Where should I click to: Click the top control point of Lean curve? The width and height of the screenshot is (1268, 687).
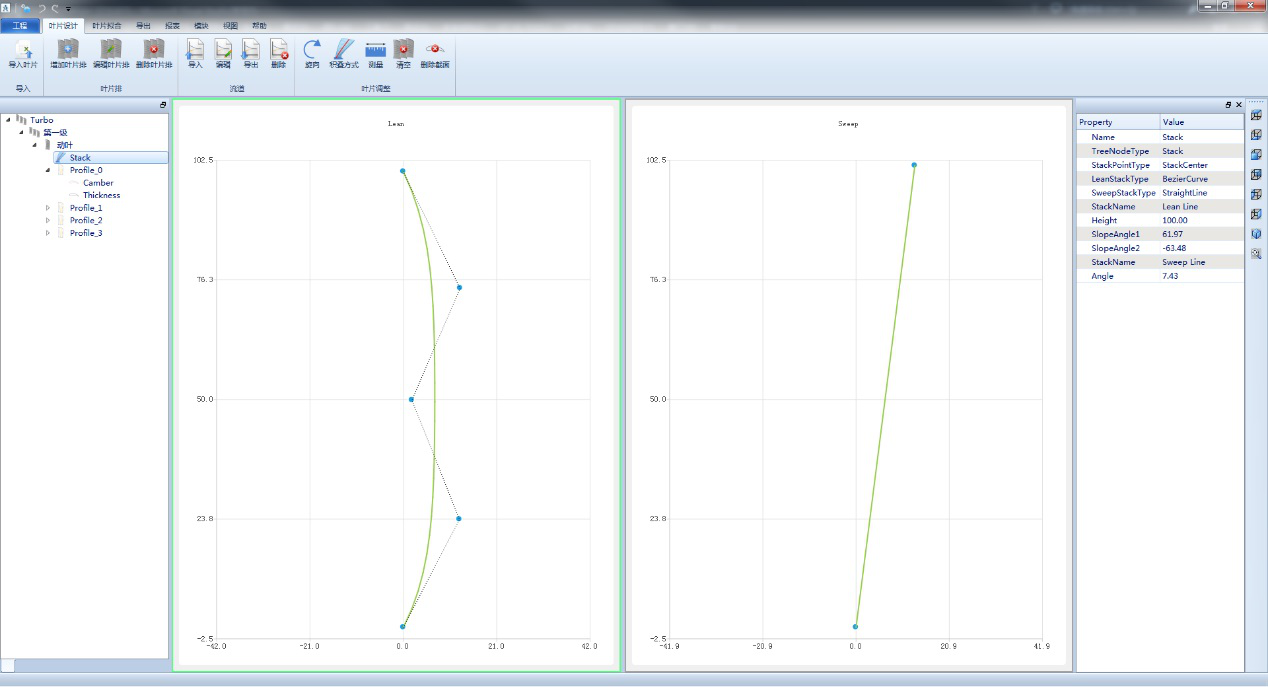[x=403, y=171]
